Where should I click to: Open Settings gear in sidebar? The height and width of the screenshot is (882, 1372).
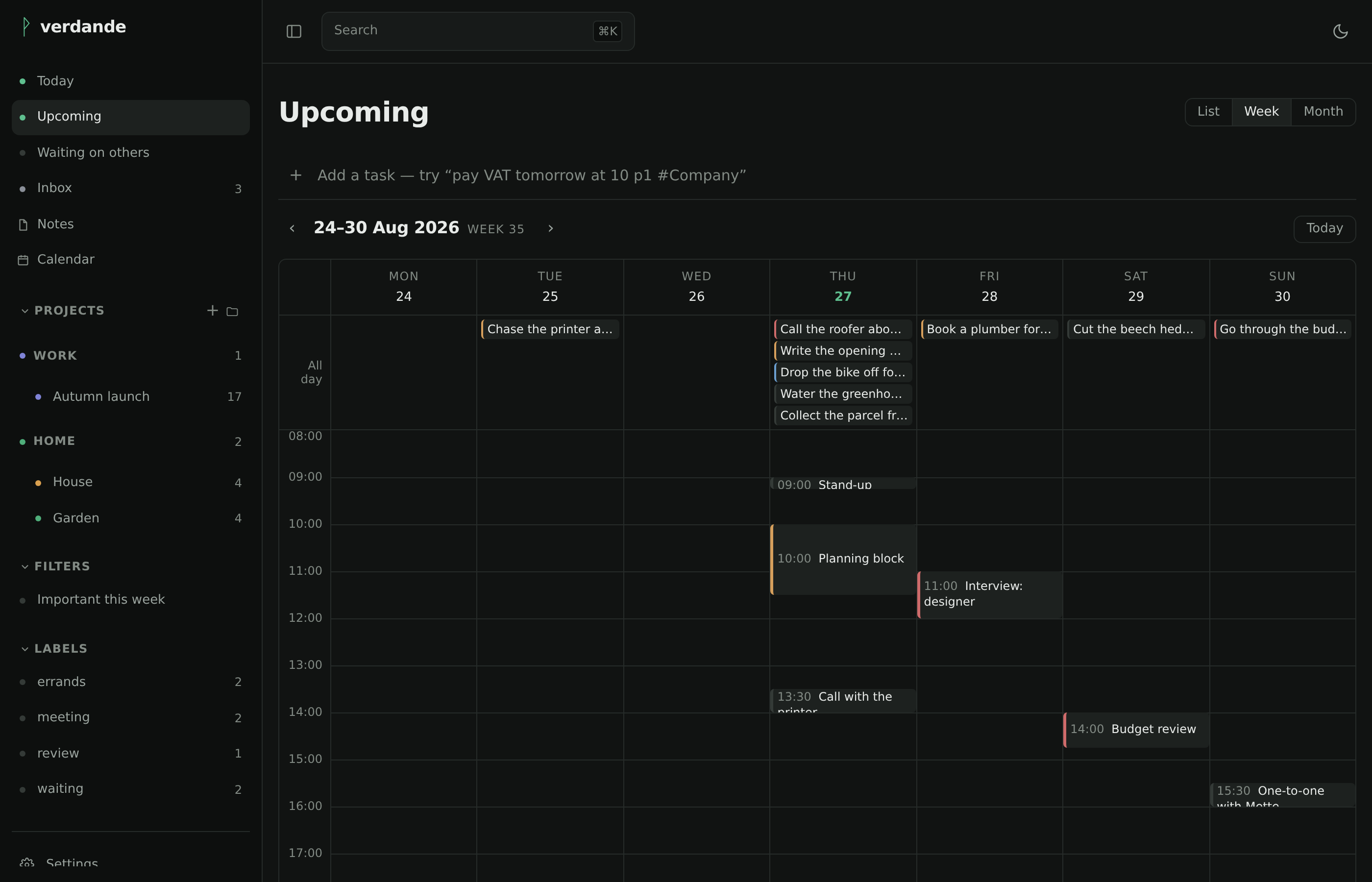tap(26, 862)
